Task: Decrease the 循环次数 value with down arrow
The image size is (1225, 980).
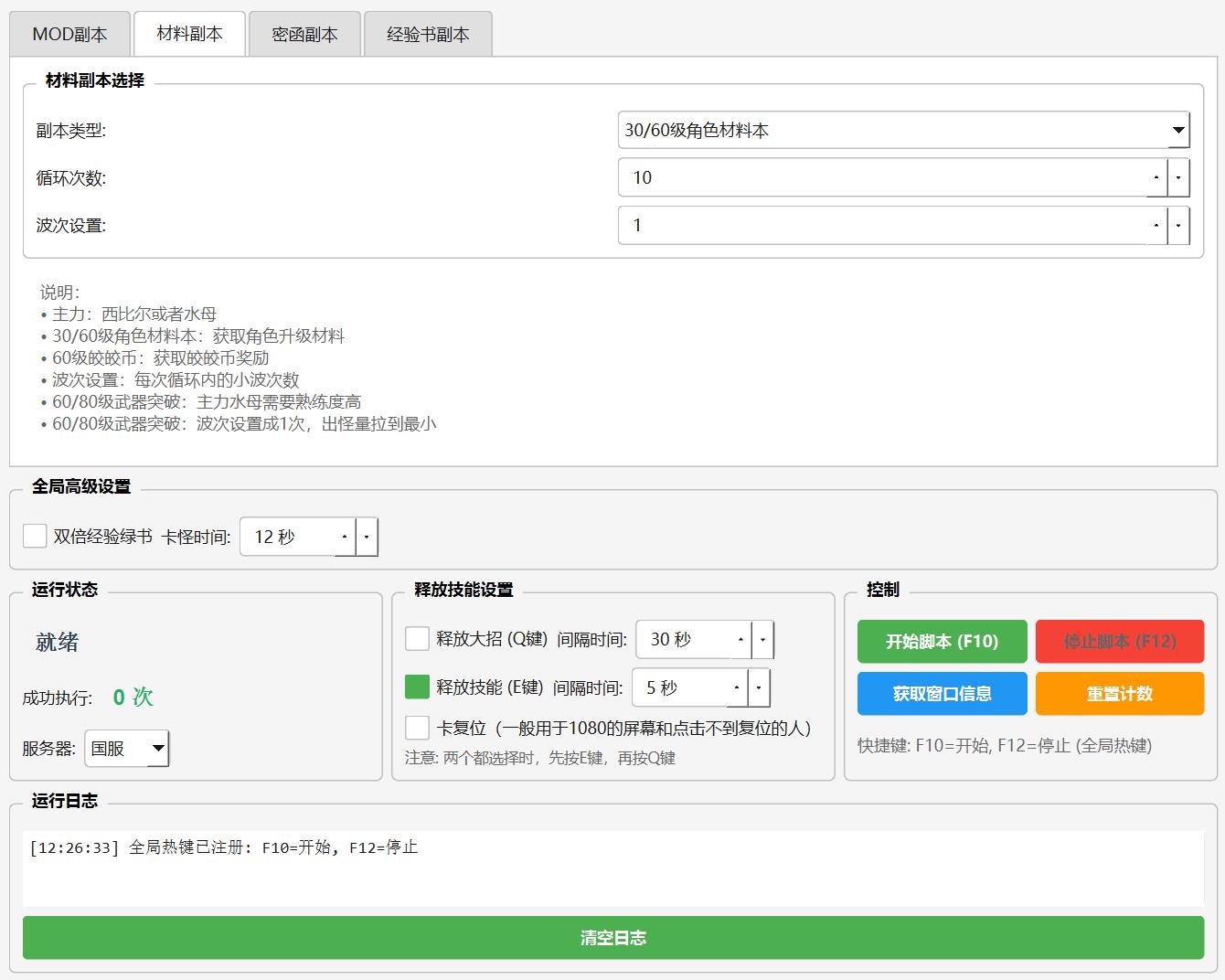Action: click(x=1178, y=177)
